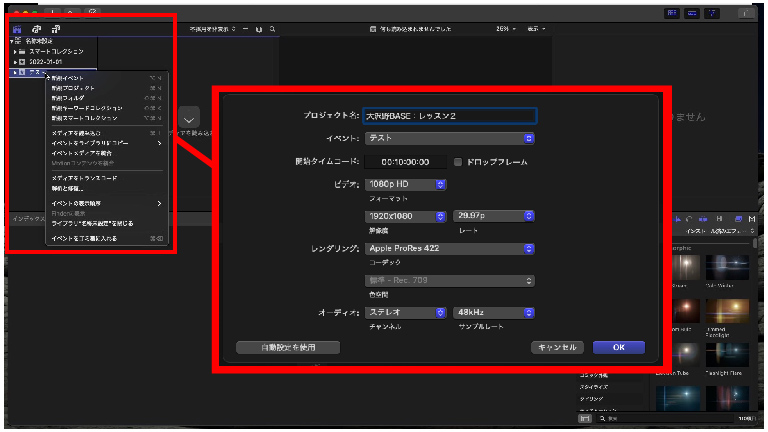Toggle the timeline visibility button at top right
This screenshot has width=768, height=432.
[x=692, y=13]
